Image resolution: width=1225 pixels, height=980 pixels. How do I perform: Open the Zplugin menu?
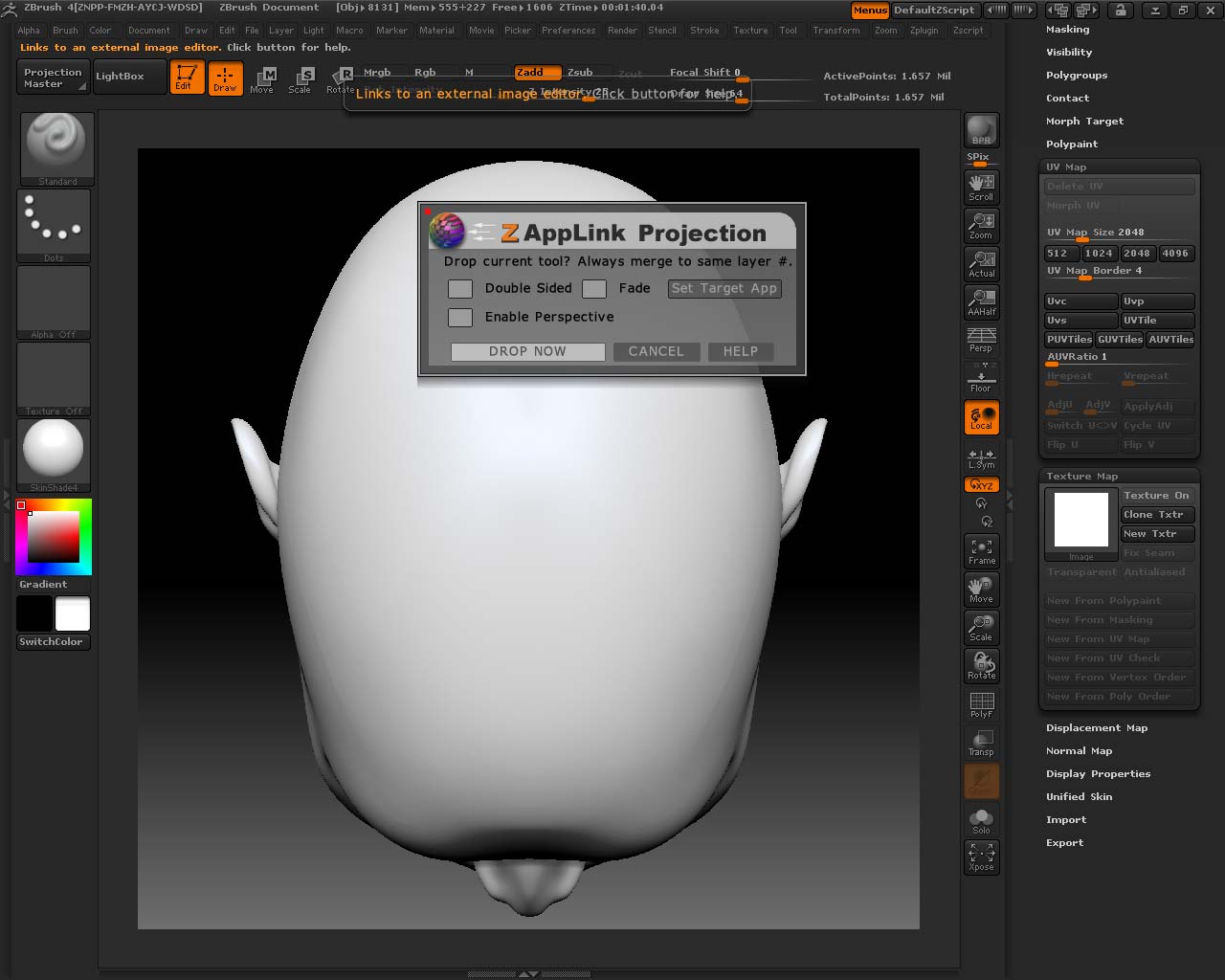[x=924, y=31]
